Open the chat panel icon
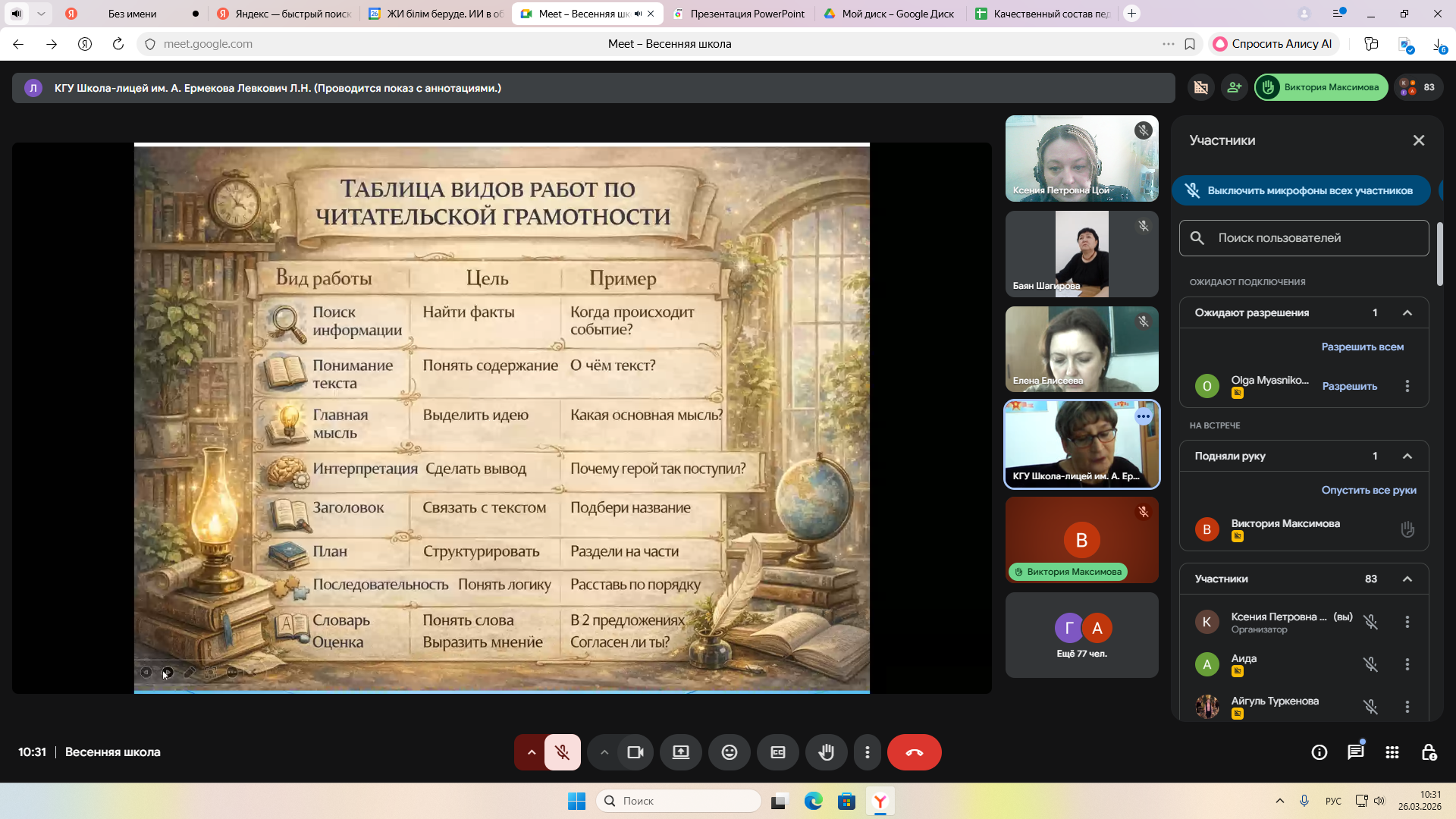 coord(1355,752)
